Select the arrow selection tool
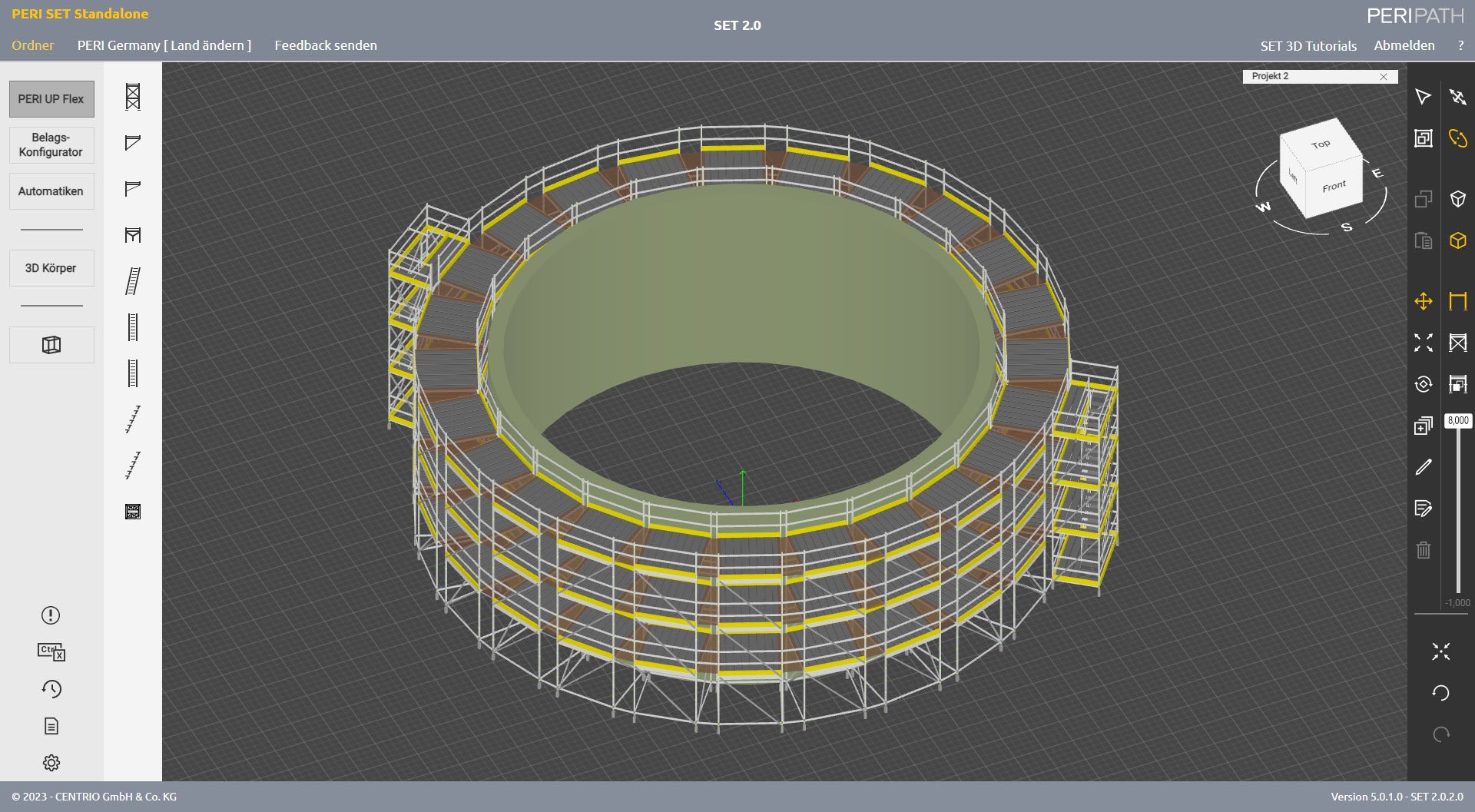The image size is (1475, 812). [x=1424, y=97]
